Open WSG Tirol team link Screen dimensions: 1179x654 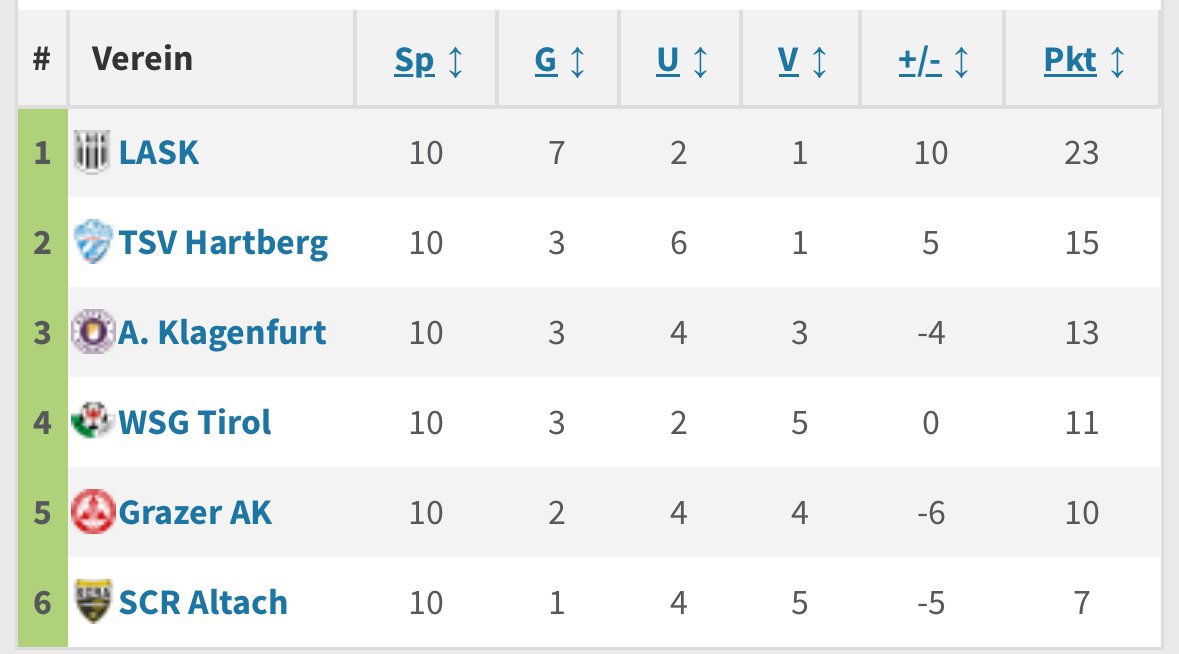[x=195, y=422]
